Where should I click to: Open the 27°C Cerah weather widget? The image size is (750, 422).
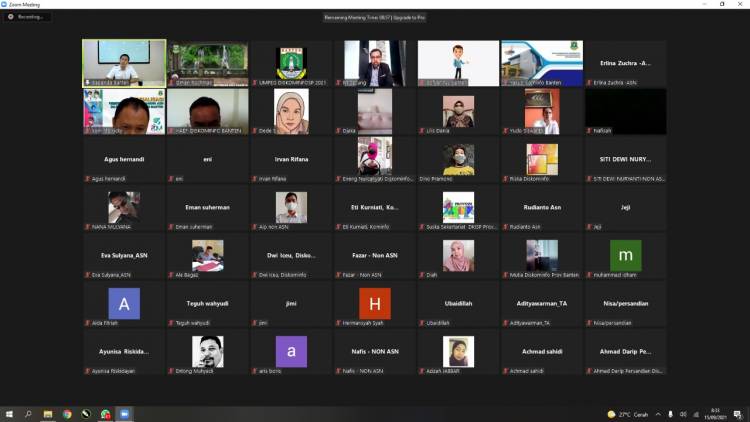[x=627, y=414]
